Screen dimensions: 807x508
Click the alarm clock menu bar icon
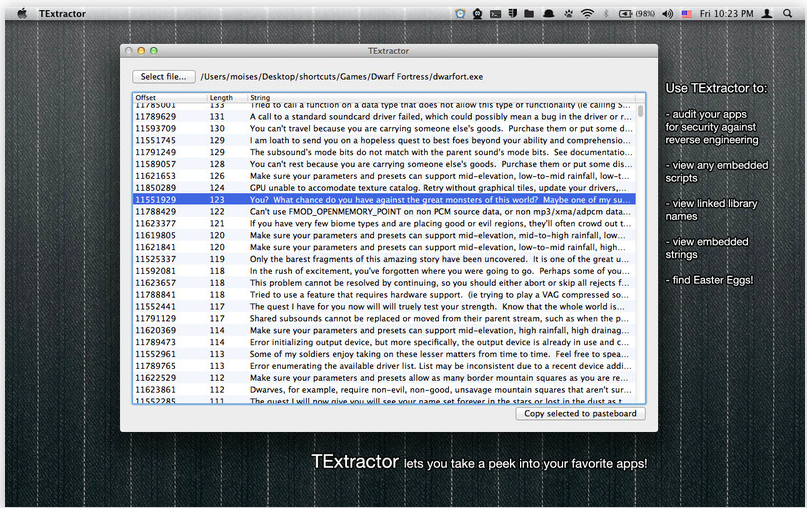click(460, 14)
